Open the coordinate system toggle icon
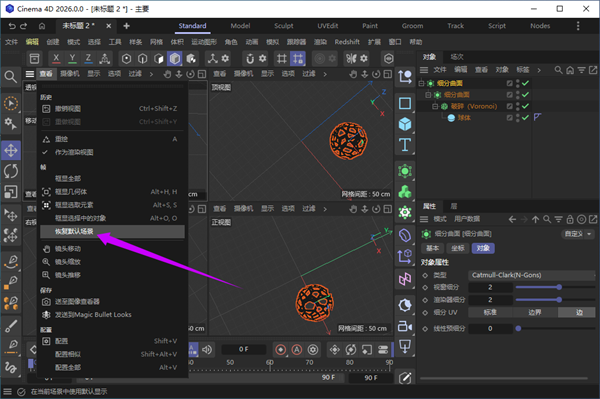Screen dimensions: 600x399 point(104,59)
